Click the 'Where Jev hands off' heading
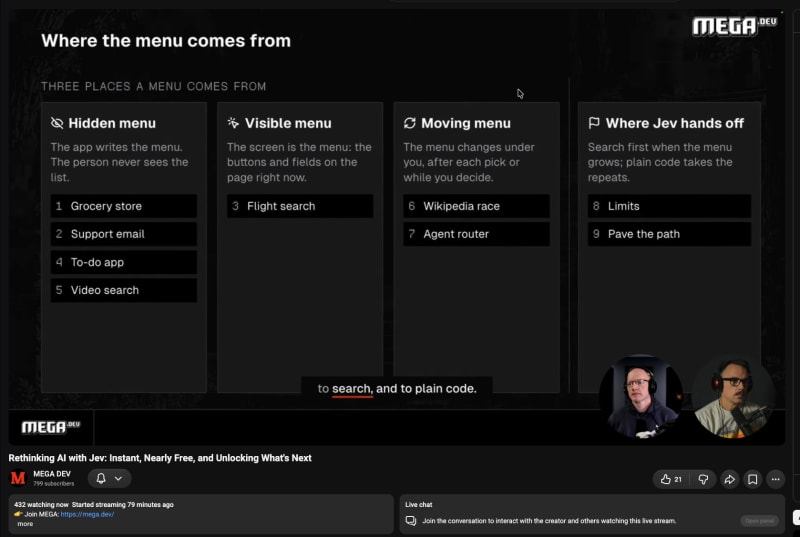 click(674, 123)
